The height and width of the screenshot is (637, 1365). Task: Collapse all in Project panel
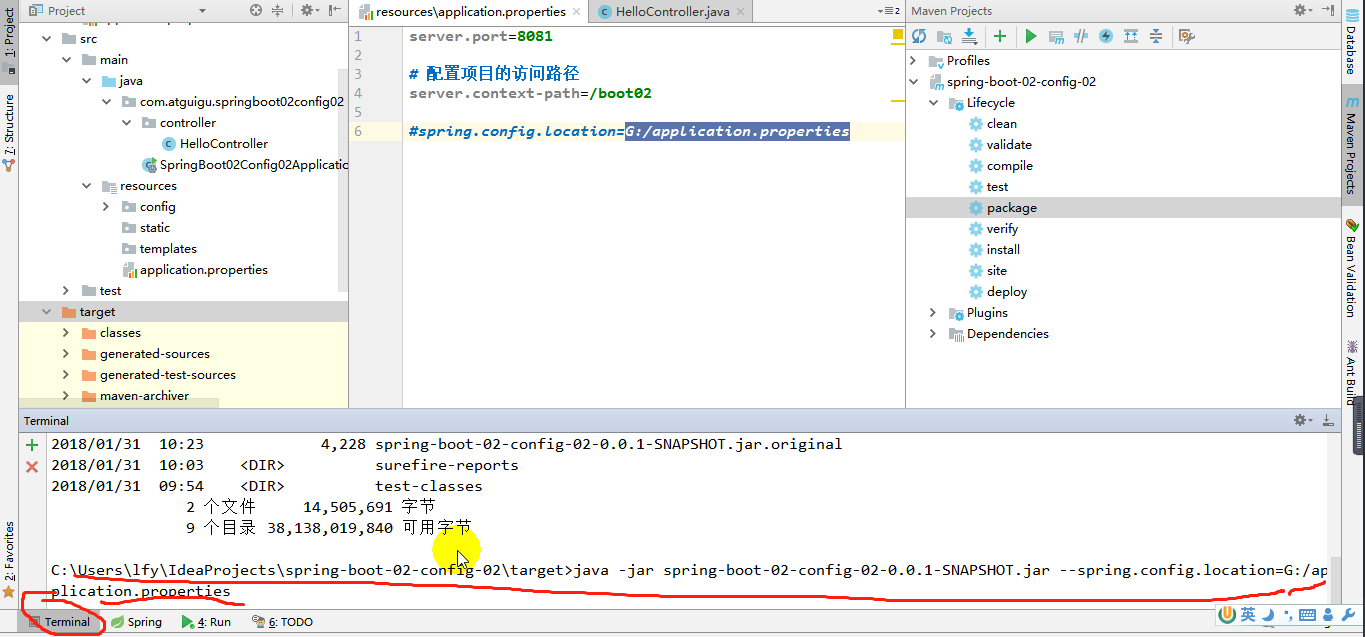coord(278,10)
